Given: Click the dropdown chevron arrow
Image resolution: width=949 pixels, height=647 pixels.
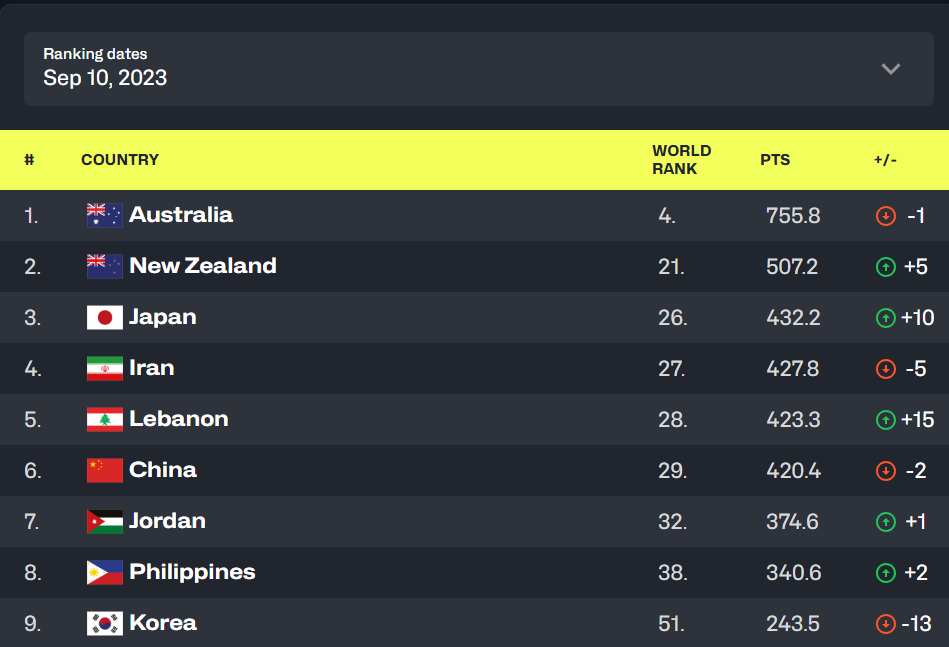Looking at the screenshot, I should 891,69.
